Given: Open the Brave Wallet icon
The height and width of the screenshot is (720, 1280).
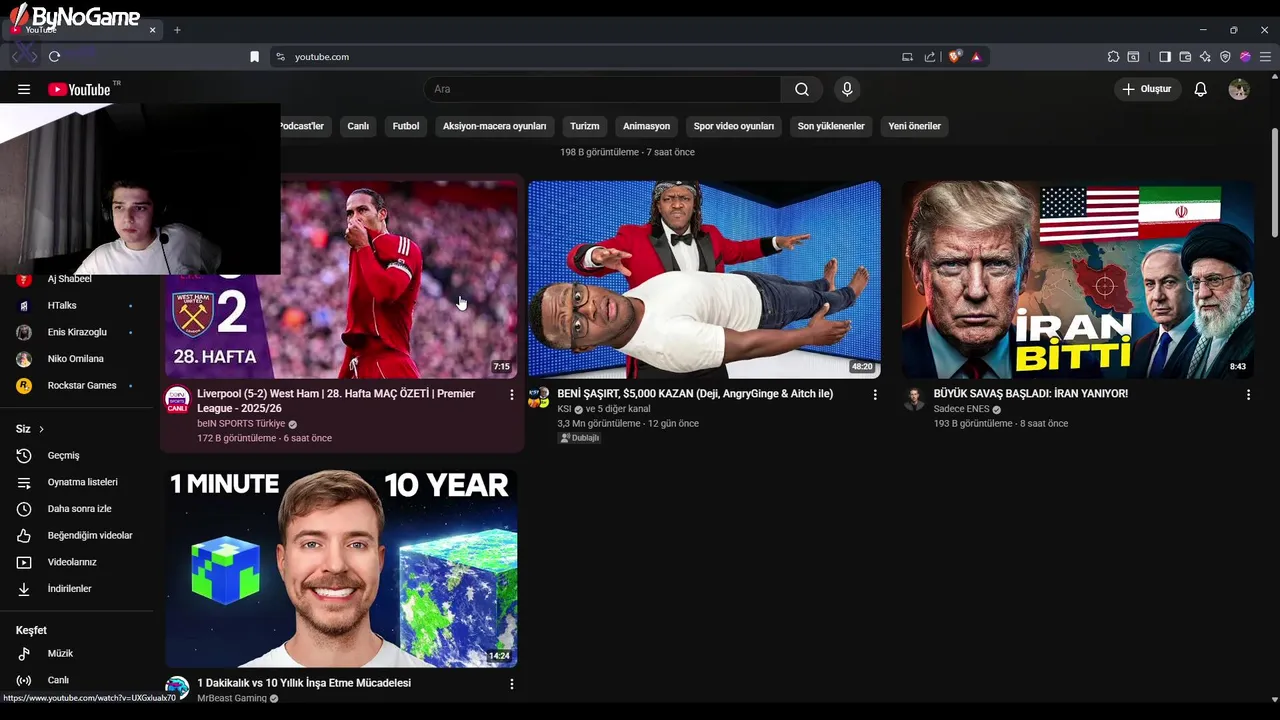Looking at the screenshot, I should point(1185,57).
